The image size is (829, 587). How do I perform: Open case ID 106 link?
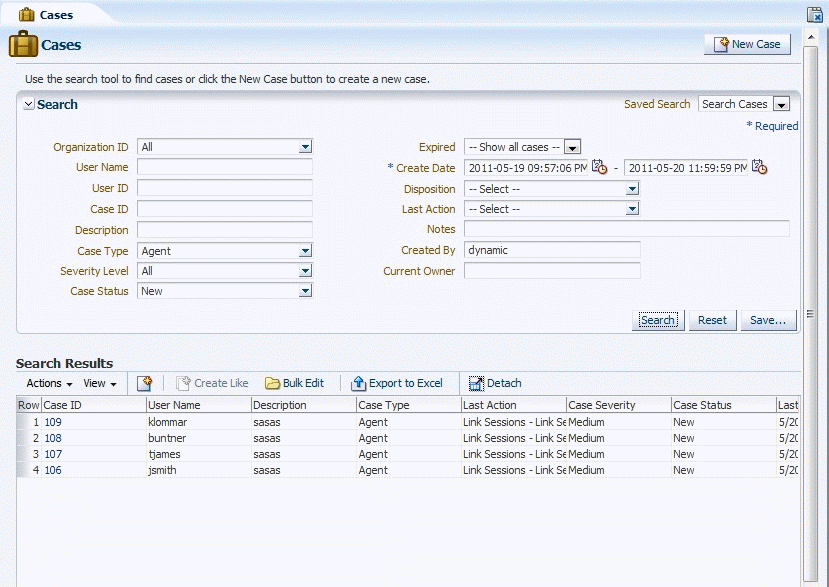tap(53, 470)
